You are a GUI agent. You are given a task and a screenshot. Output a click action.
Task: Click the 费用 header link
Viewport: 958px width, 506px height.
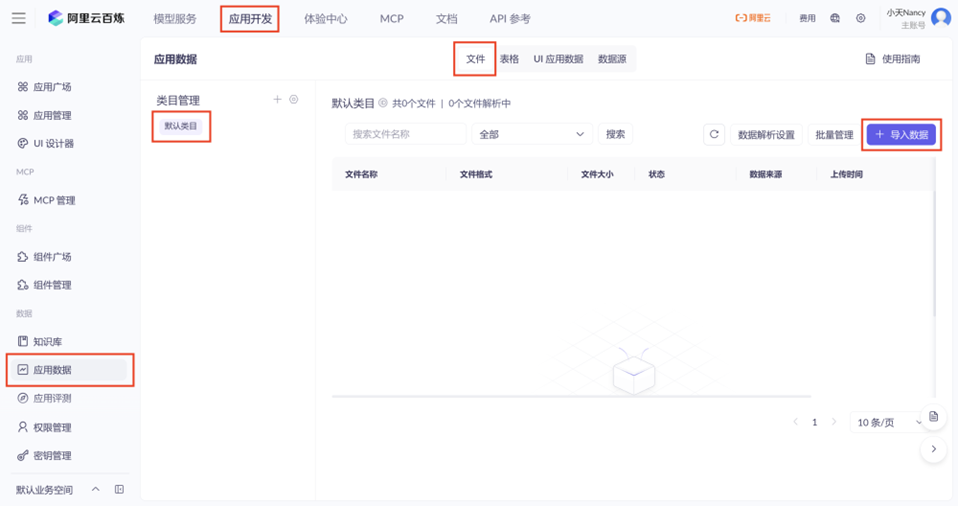tap(807, 18)
